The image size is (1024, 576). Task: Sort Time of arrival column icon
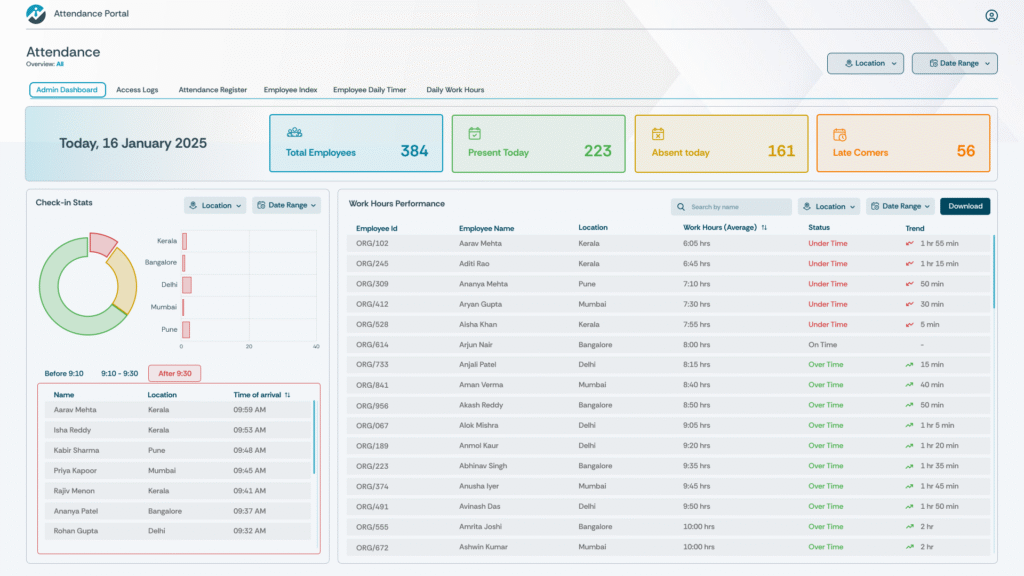[287, 395]
